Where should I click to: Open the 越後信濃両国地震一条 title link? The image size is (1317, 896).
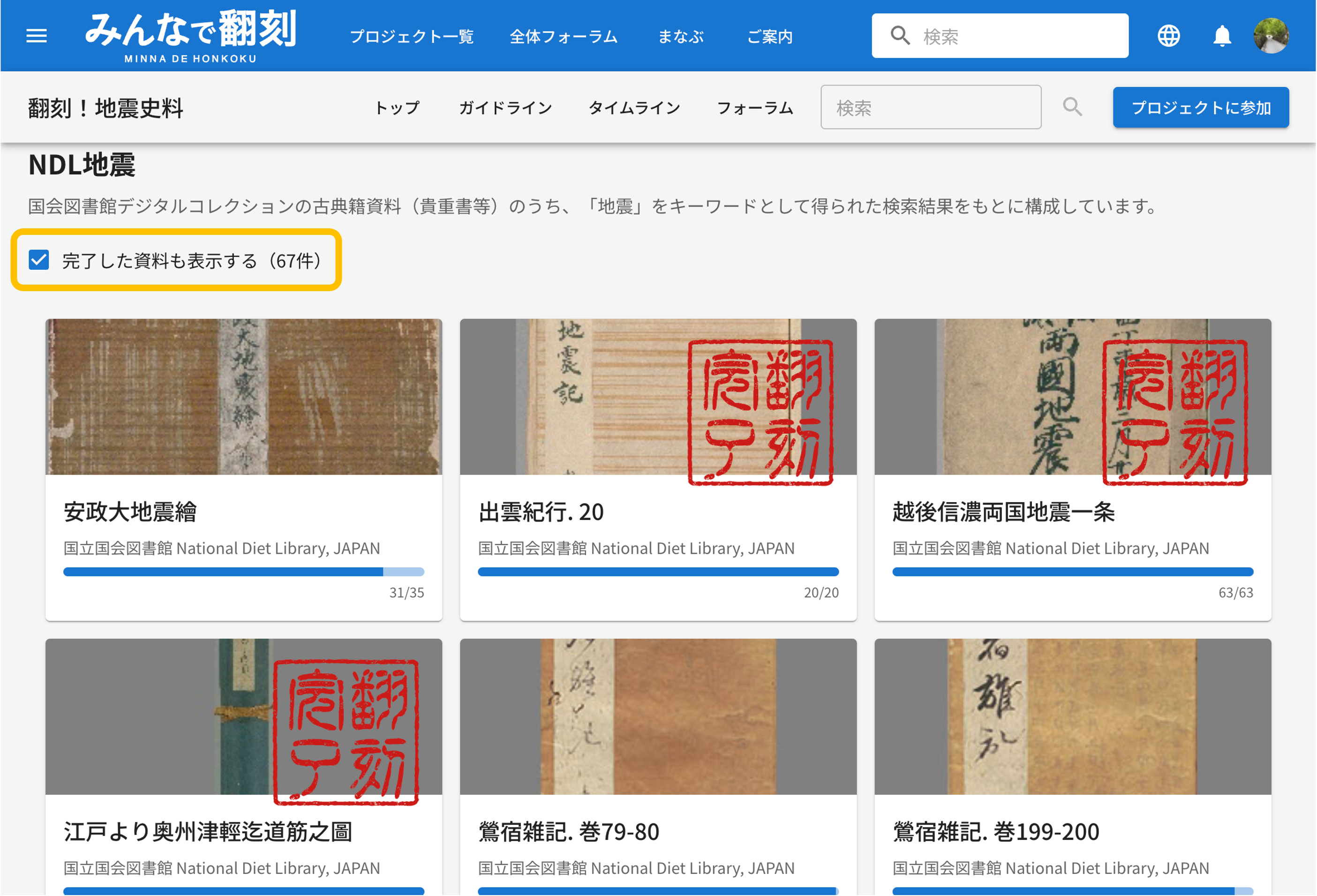[x=1003, y=512]
